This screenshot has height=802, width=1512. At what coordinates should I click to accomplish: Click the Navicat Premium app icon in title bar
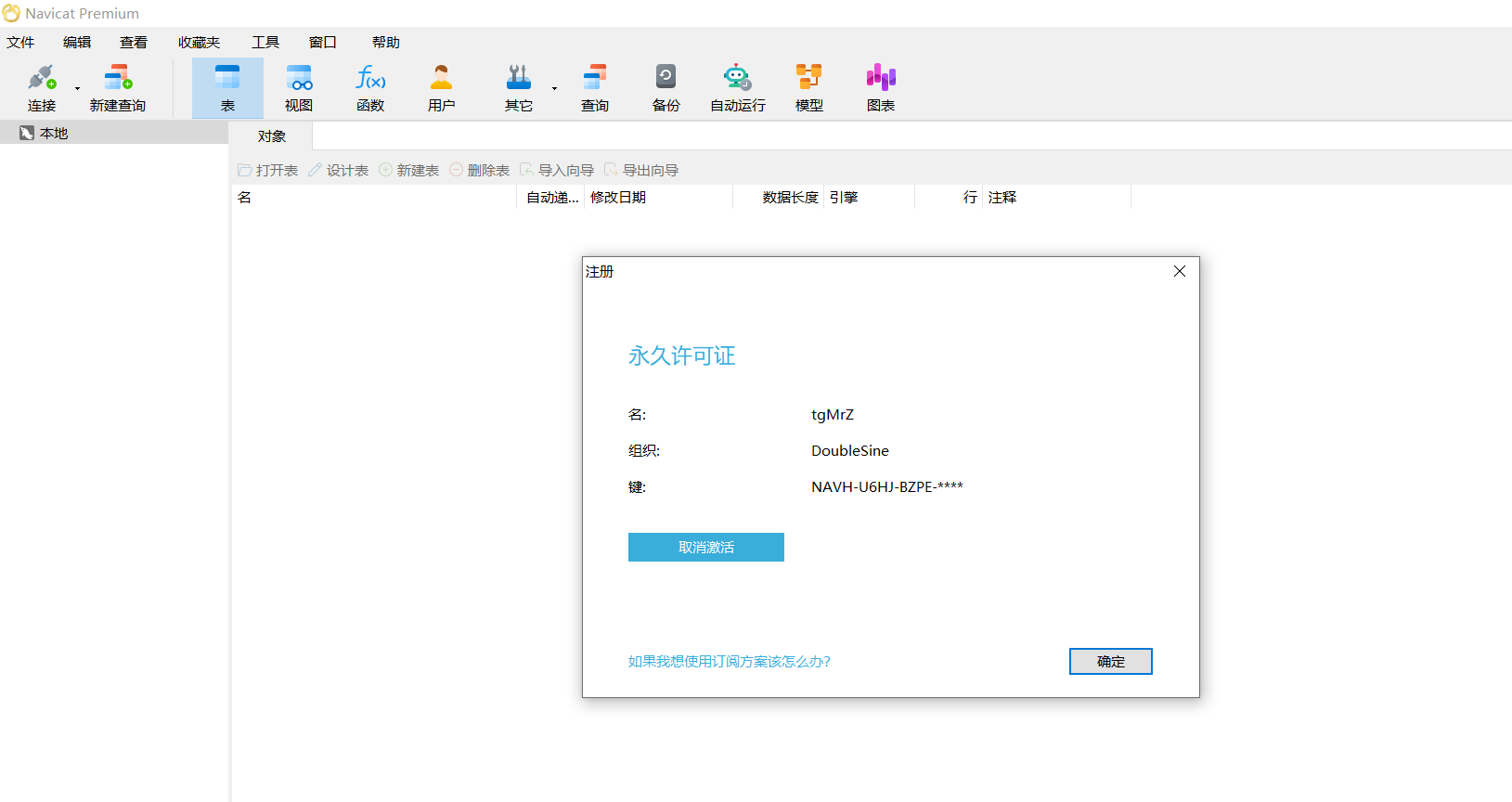click(x=11, y=14)
